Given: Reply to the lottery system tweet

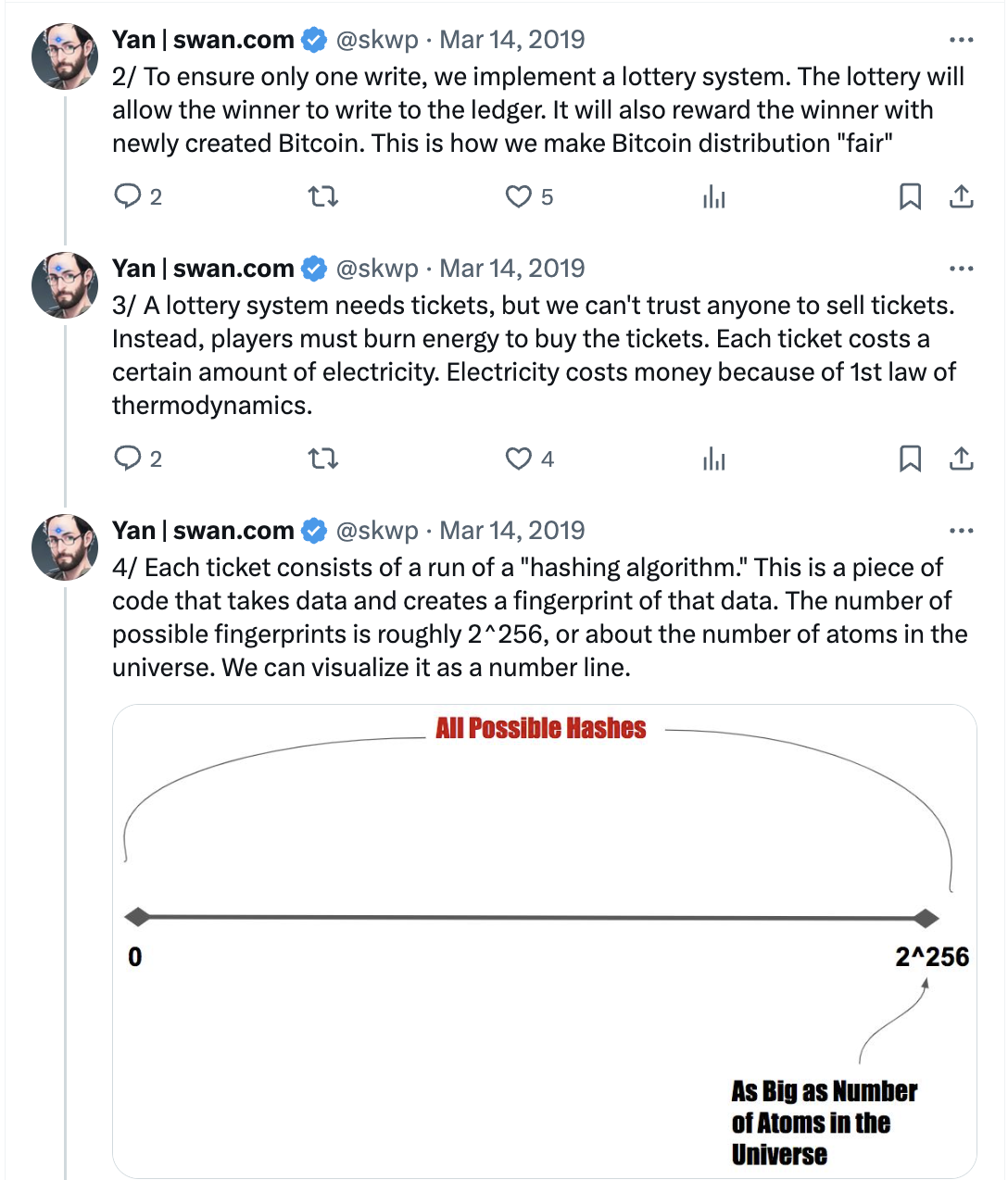Looking at the screenshot, I should (x=130, y=196).
